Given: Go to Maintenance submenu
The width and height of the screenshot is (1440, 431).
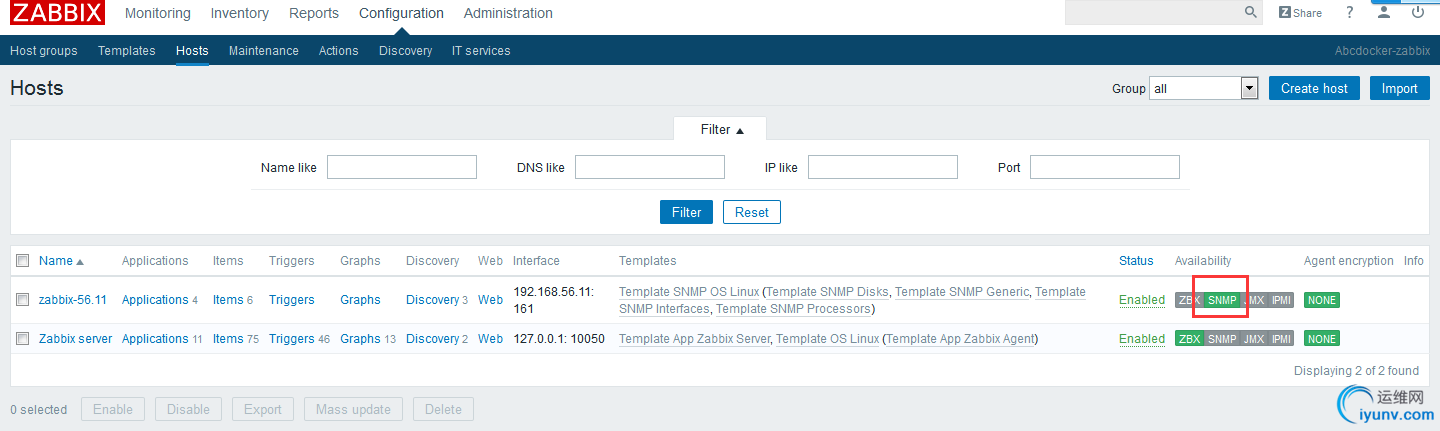Looking at the screenshot, I should pyautogui.click(x=264, y=51).
